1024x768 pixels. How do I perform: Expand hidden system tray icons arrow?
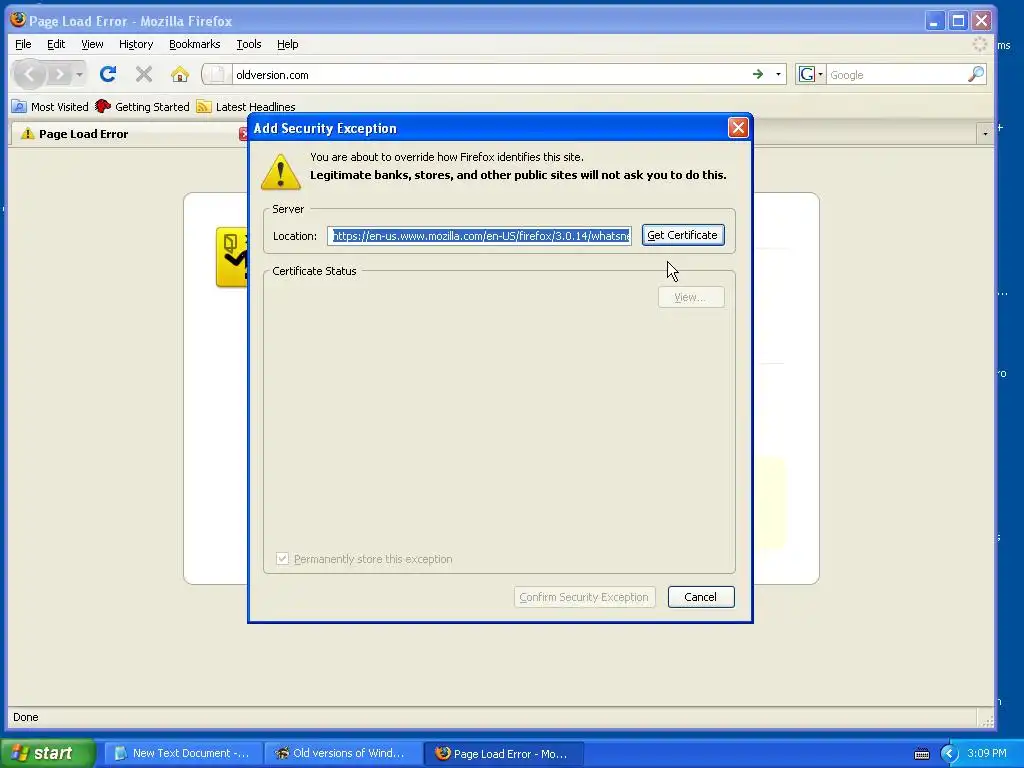click(949, 754)
